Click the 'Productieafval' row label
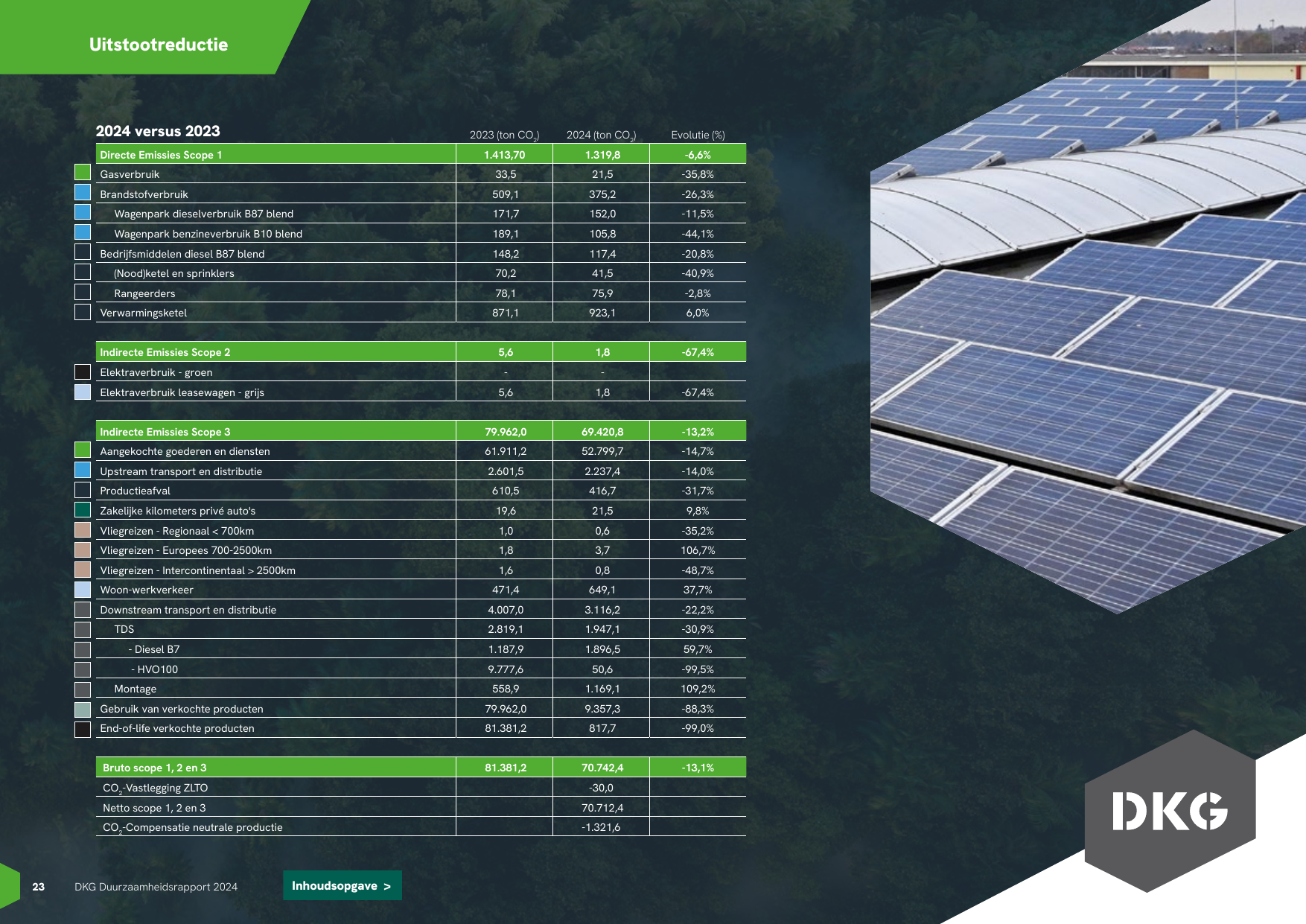Viewport: 1306px width, 924px height. tap(135, 491)
